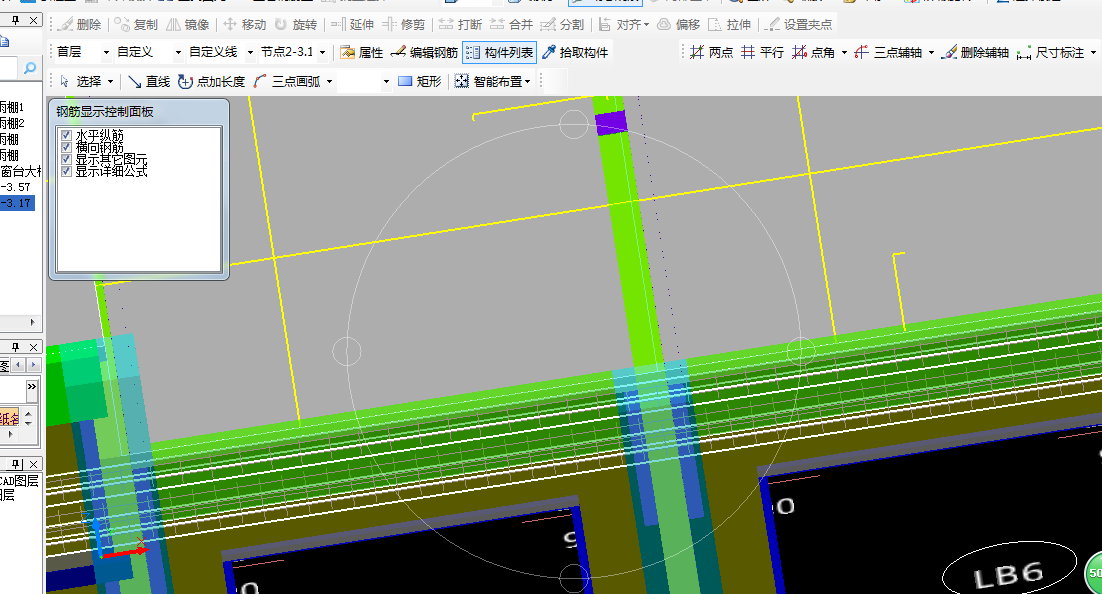Select the 点加长度 tool
This screenshot has height=594, width=1102.
pos(212,82)
